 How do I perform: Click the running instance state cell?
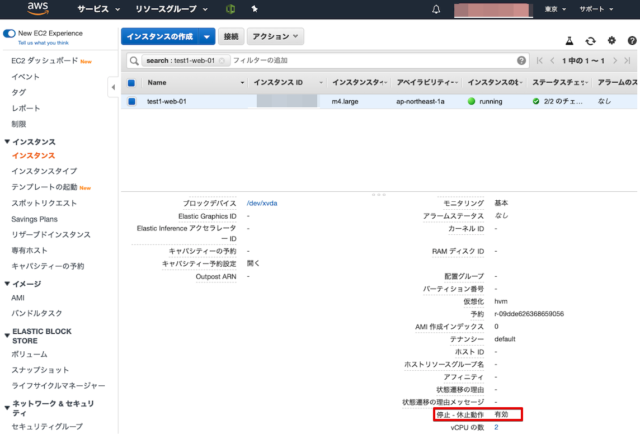click(x=485, y=101)
